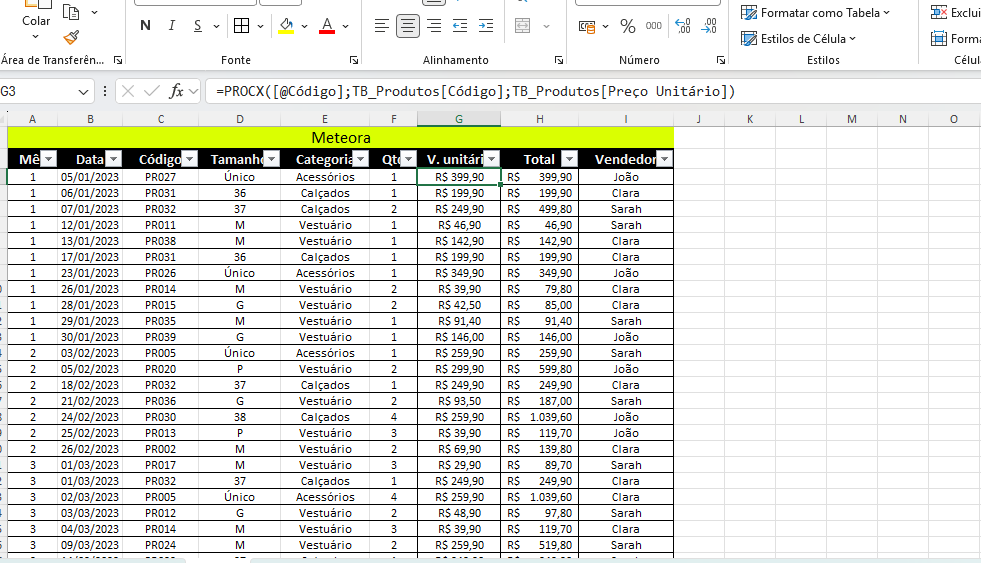Open Formatar como Tabela menu
The width and height of the screenshot is (981, 563).
click(x=815, y=13)
